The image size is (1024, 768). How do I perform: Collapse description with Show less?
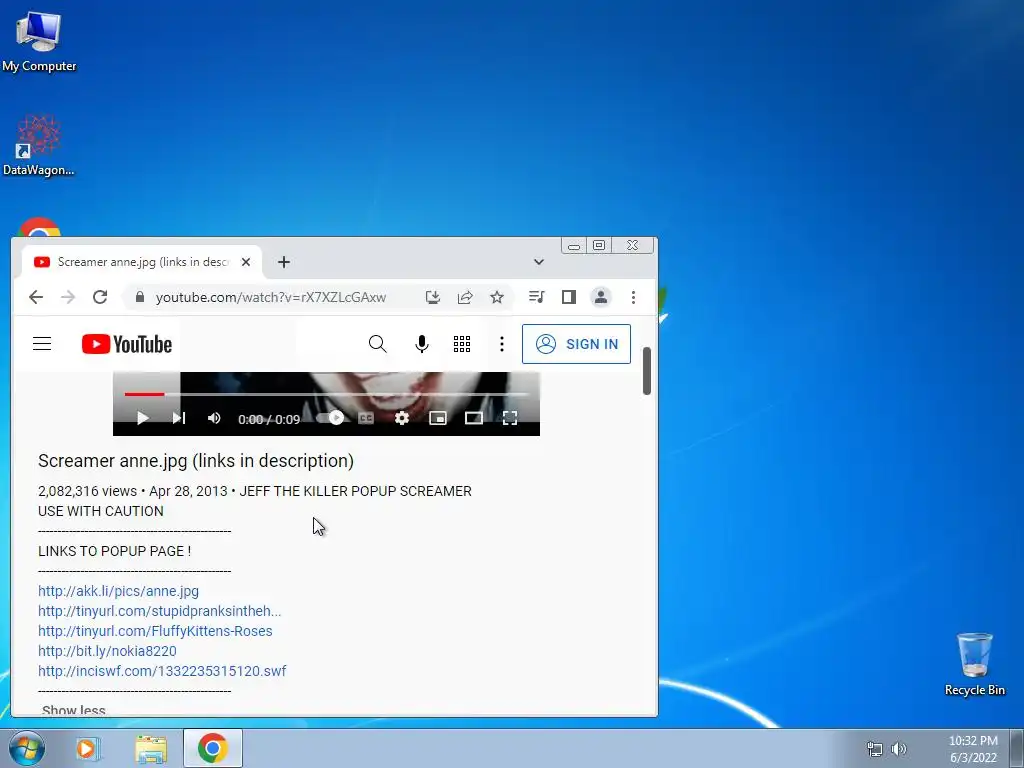click(x=73, y=710)
